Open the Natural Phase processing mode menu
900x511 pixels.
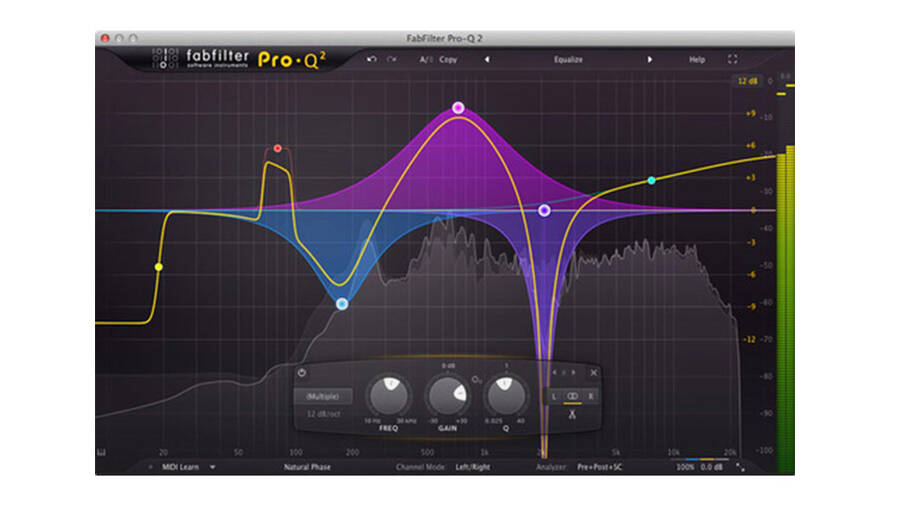pyautogui.click(x=307, y=467)
